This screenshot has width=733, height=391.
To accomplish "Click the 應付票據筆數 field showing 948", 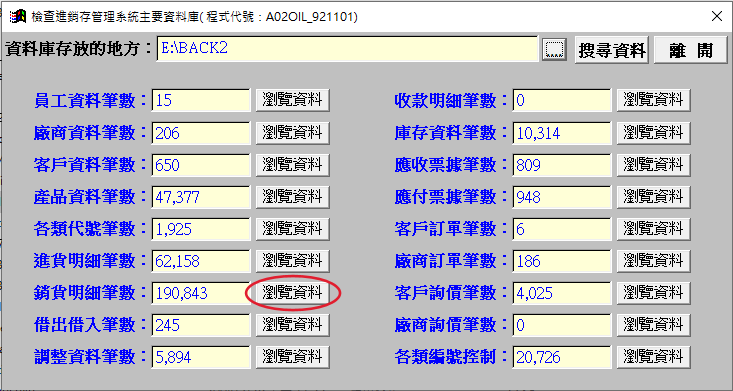I will [x=562, y=197].
